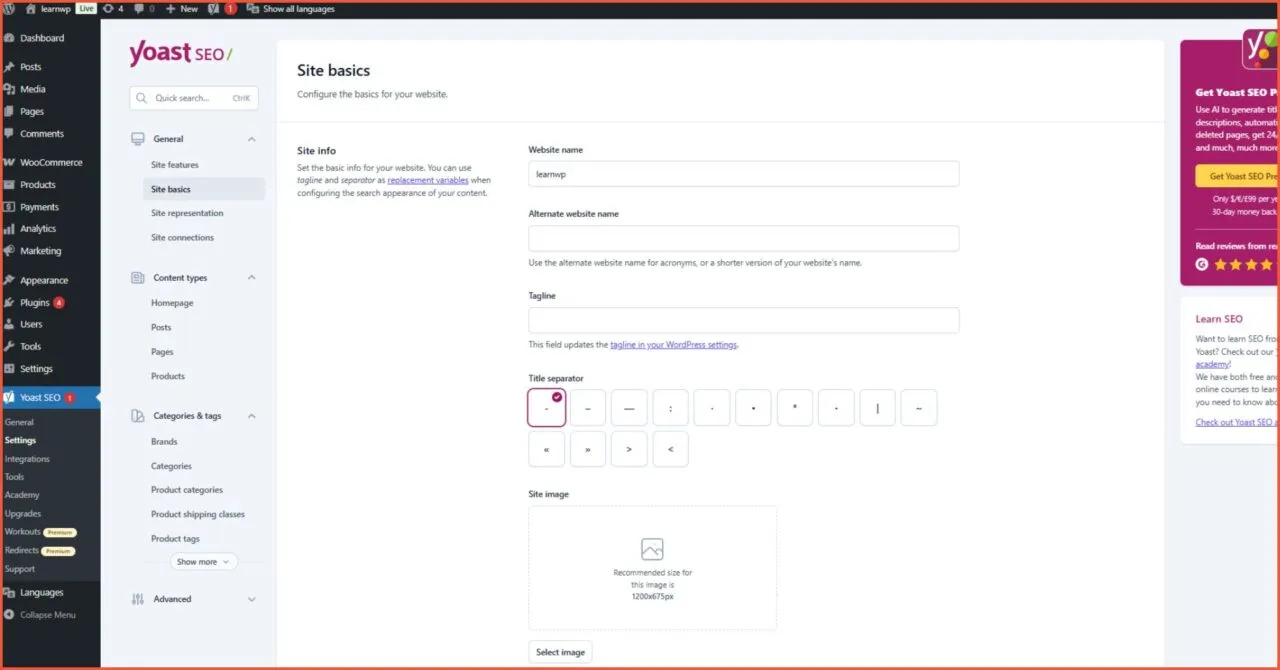Image resolution: width=1280 pixels, height=670 pixels.
Task: Switch to the Homepage settings page
Action: [x=172, y=302]
